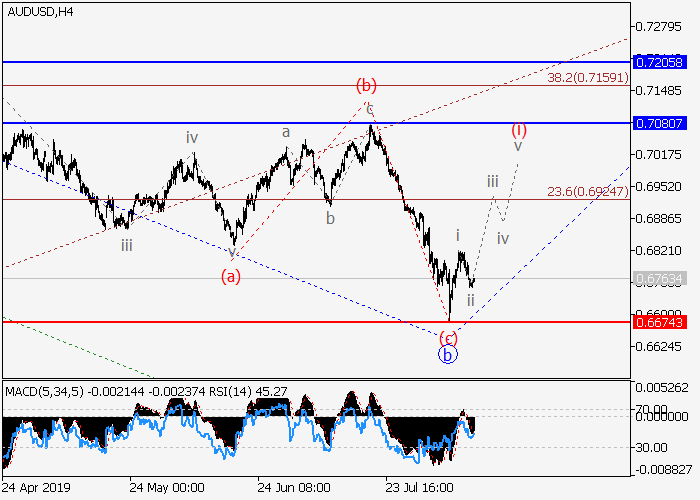Select the 38.2(0.71591) Fibonacci level label
The width and height of the screenshot is (700, 500).
coord(589,76)
